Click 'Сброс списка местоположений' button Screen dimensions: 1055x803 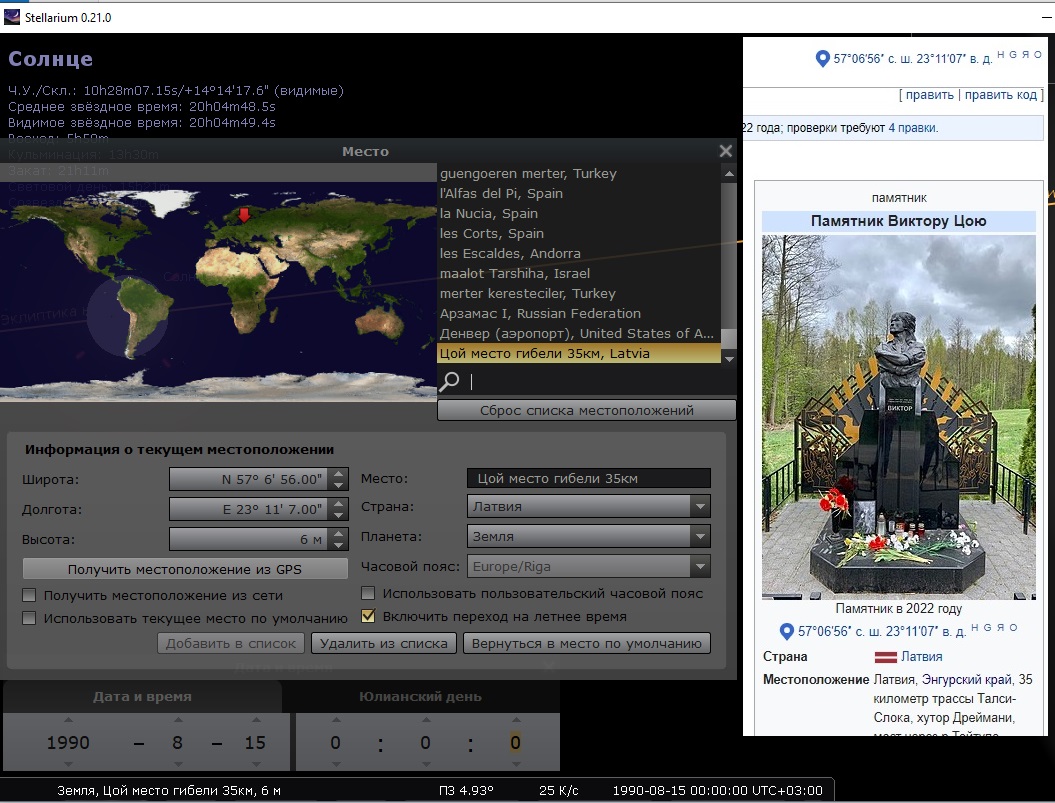587,411
